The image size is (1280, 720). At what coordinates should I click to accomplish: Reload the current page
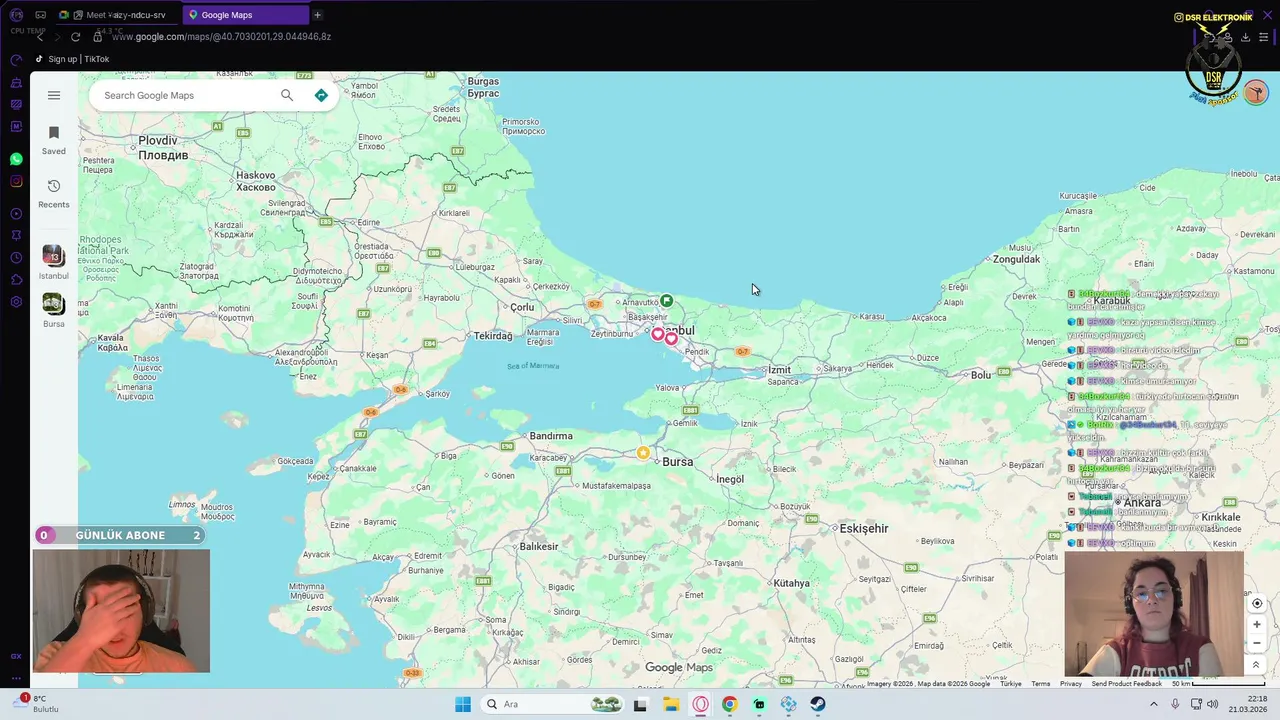pos(75,37)
